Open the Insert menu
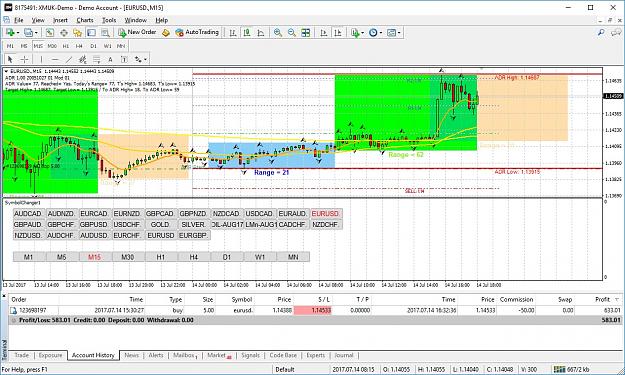 (60, 20)
